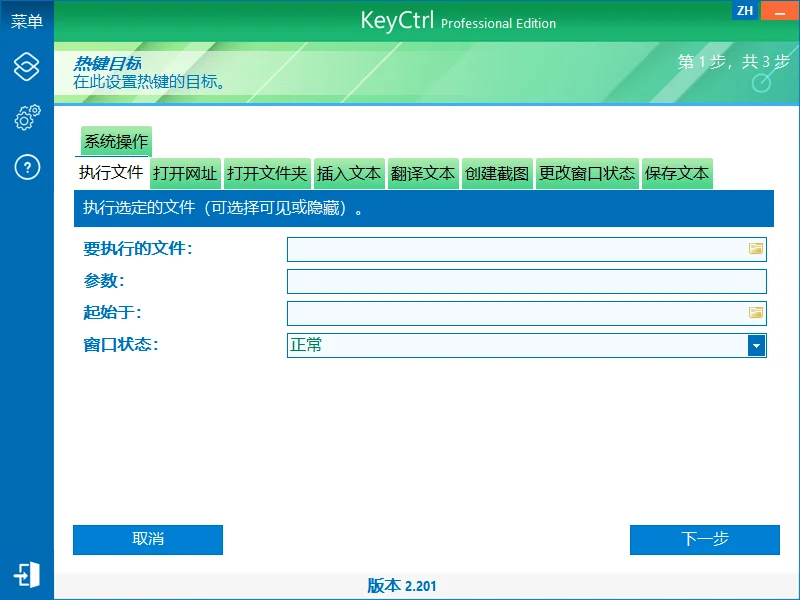Click the 起始于 label

(x=112, y=312)
